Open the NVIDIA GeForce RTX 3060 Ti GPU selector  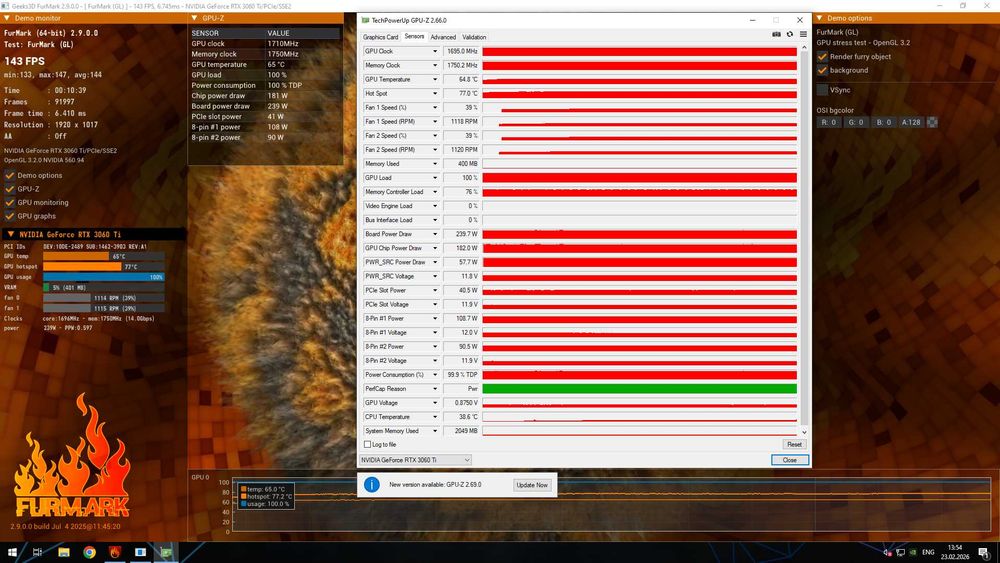pos(415,460)
